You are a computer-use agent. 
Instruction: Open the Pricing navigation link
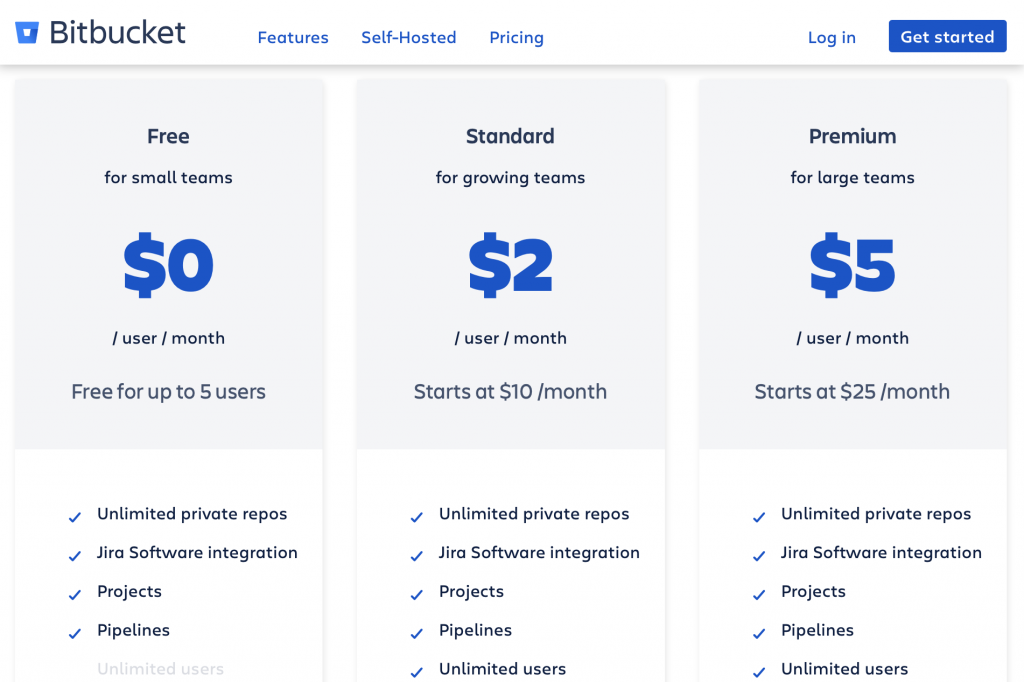516,38
